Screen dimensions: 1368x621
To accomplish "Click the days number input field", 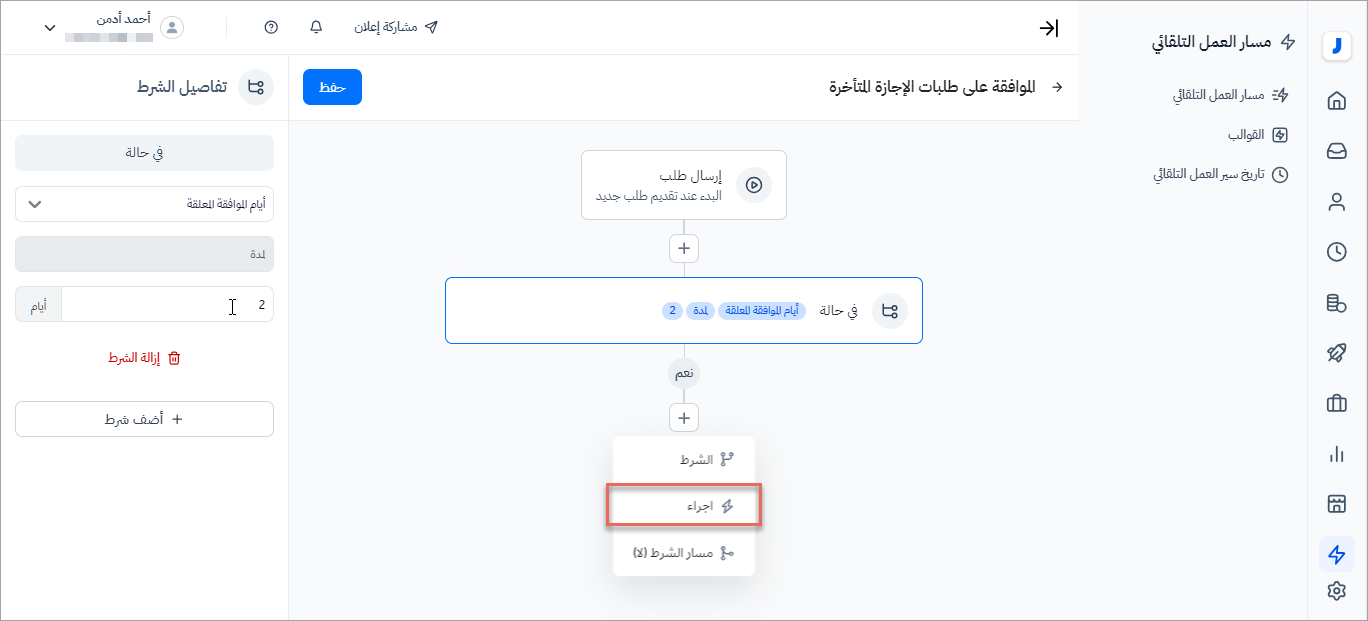I will pos(167,306).
